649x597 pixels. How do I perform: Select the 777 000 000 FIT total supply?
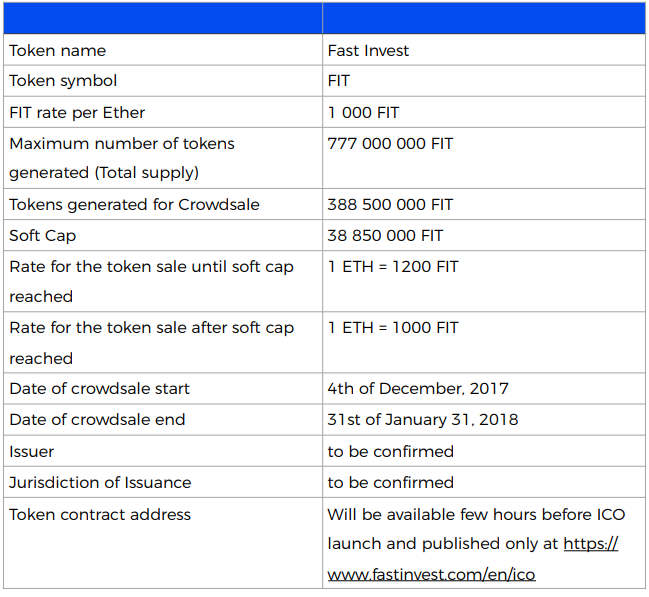(x=390, y=144)
